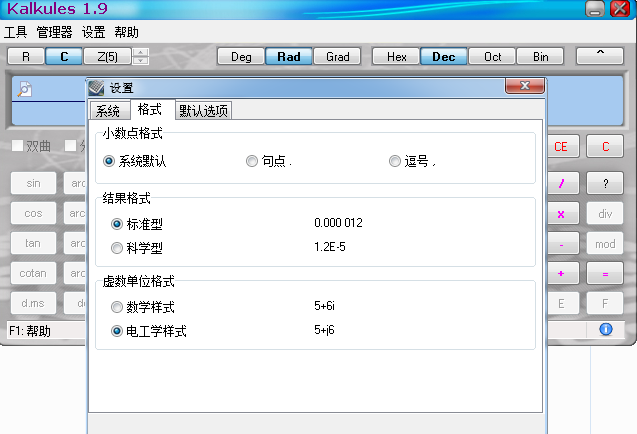Click the 5+j6 example text
The height and width of the screenshot is (434, 637).
pyautogui.click(x=324, y=330)
